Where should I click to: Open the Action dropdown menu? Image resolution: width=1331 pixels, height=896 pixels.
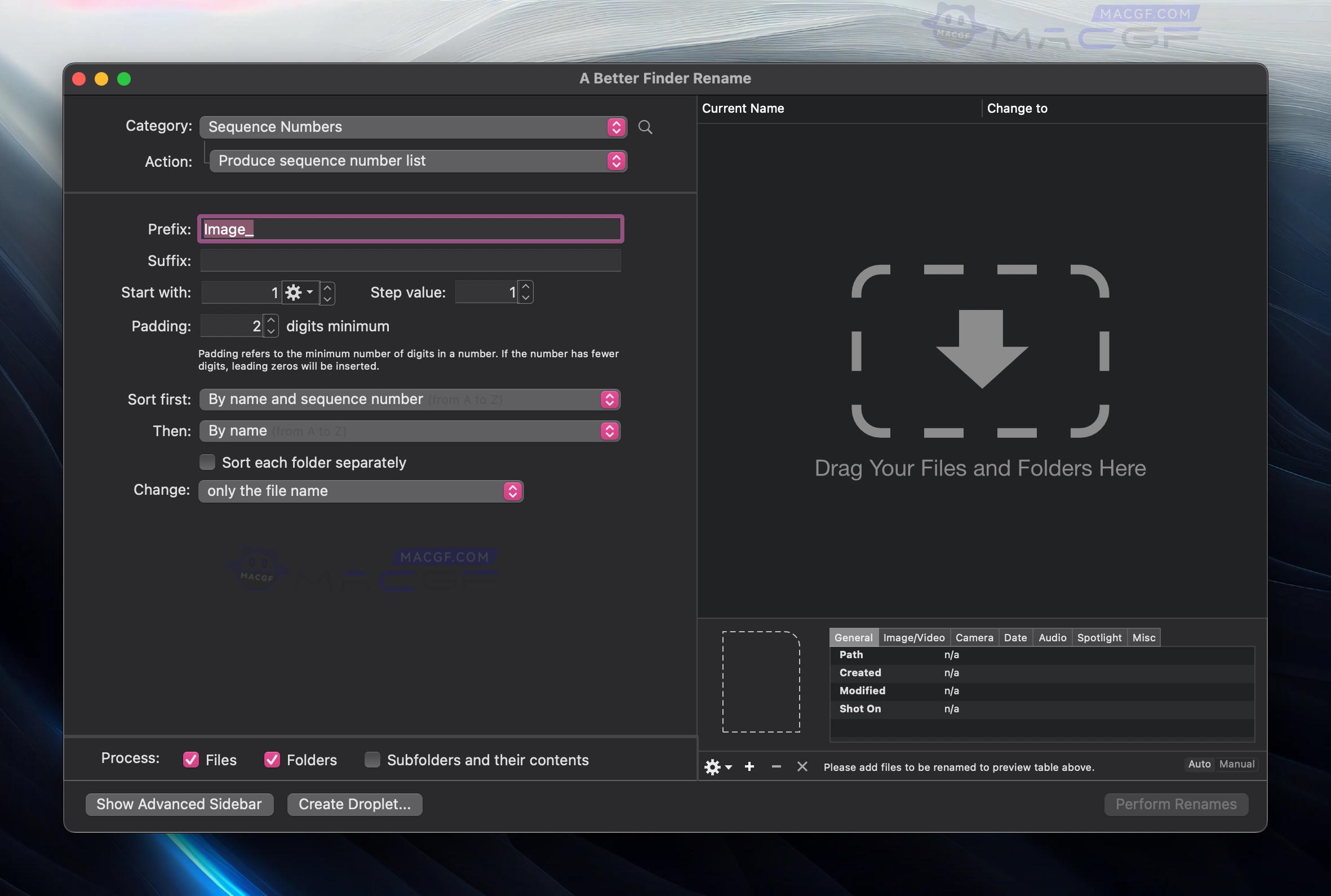[x=418, y=161]
